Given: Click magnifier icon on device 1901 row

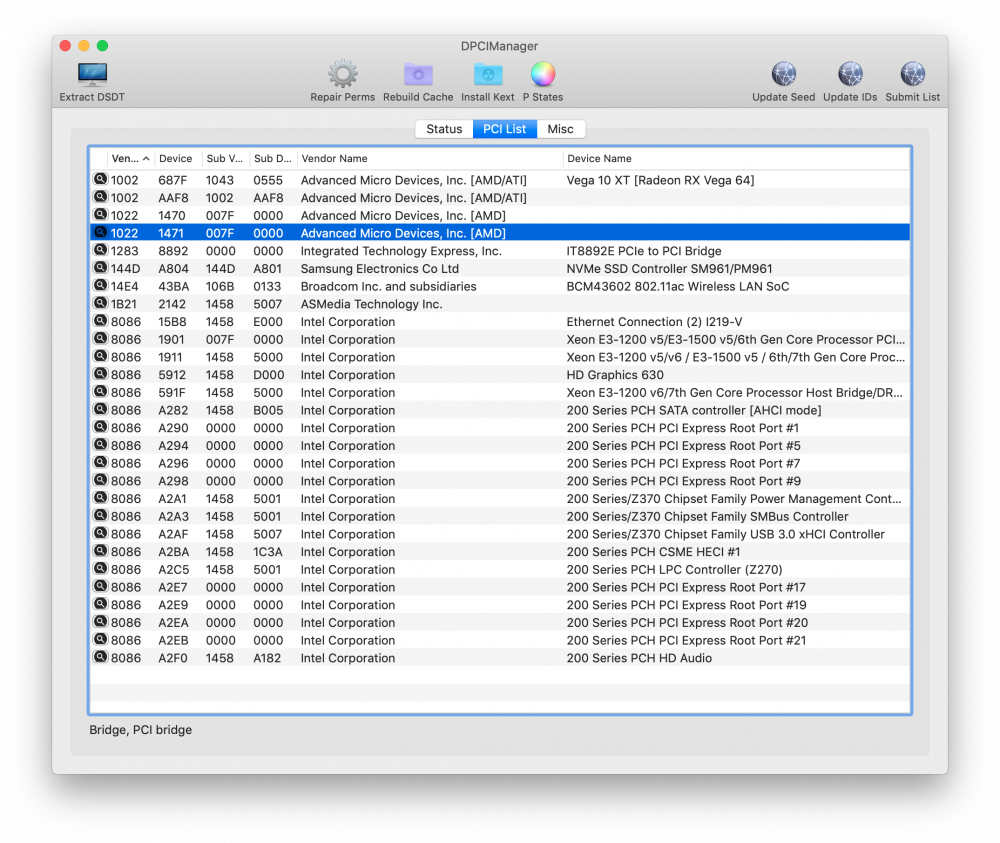Looking at the screenshot, I should (x=100, y=339).
